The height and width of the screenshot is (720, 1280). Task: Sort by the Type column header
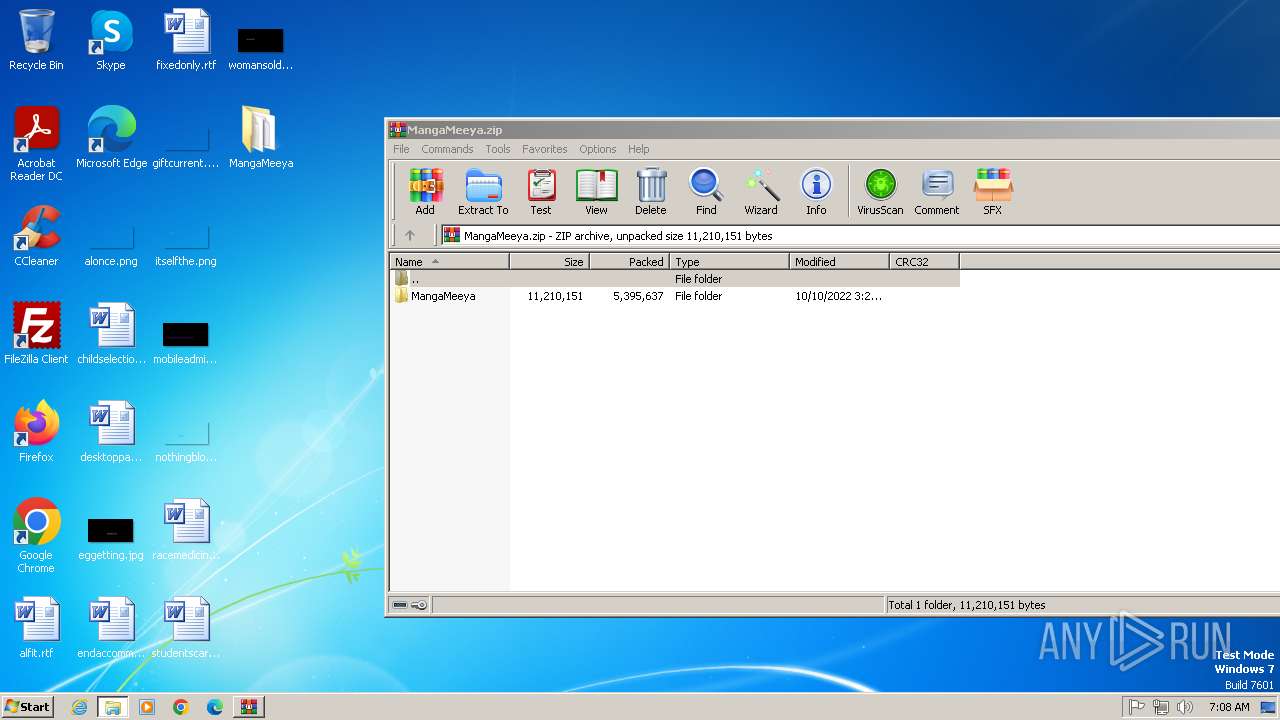coord(729,262)
